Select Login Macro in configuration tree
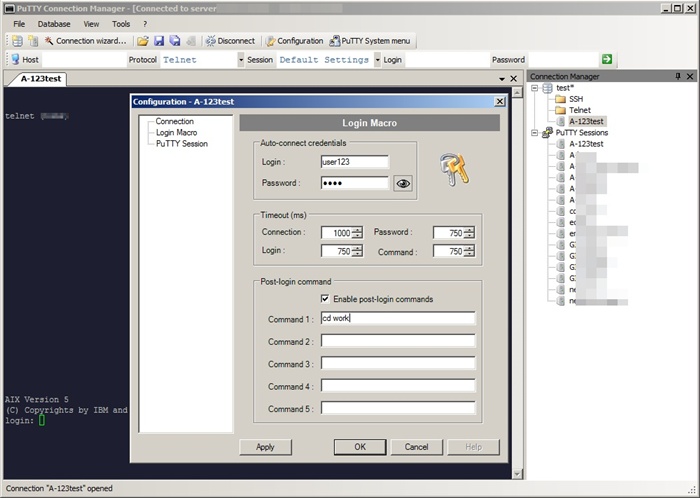Screen dimensions: 700x498 tap(176, 133)
